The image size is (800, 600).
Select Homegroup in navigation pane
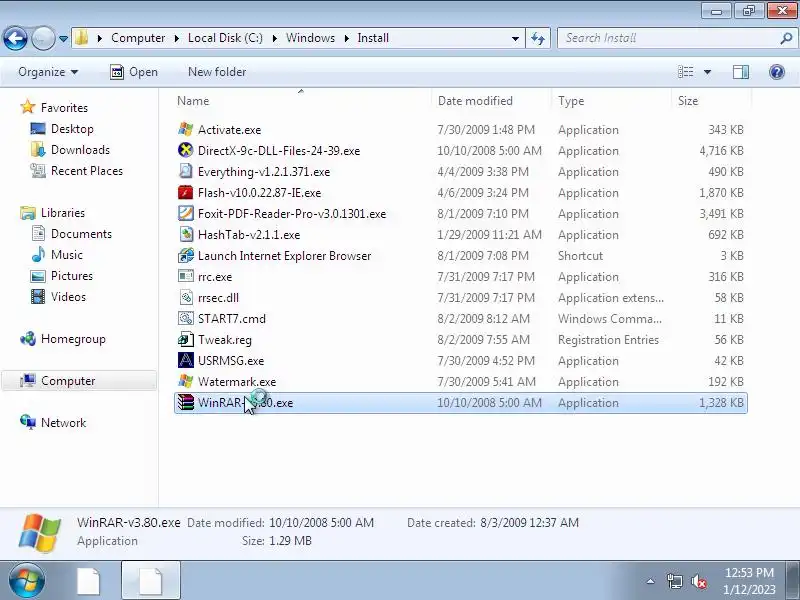[73, 339]
